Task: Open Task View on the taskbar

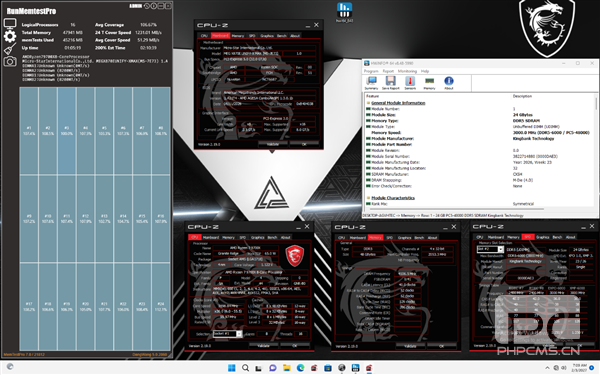Action: 259,368
